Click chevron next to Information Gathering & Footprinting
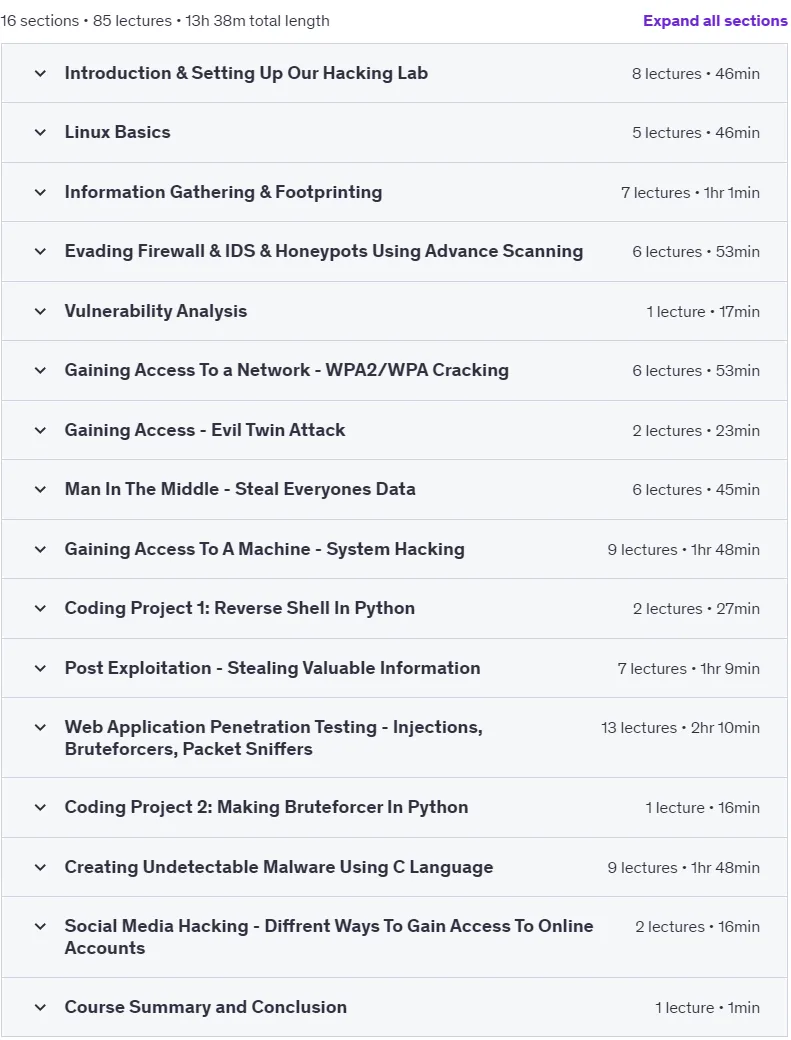This screenshot has width=791, height=1040. 40,192
